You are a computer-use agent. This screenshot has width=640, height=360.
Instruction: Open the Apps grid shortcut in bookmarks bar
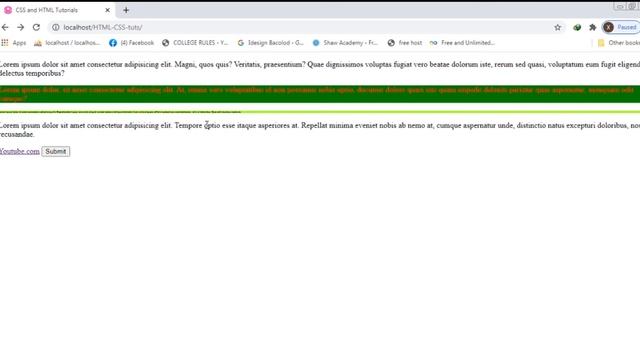(x=14, y=43)
